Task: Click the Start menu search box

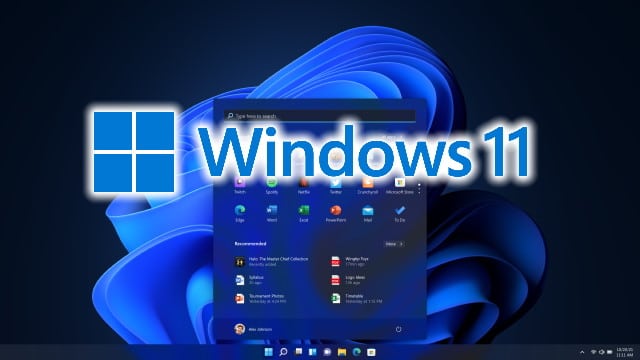Action: 320,116
